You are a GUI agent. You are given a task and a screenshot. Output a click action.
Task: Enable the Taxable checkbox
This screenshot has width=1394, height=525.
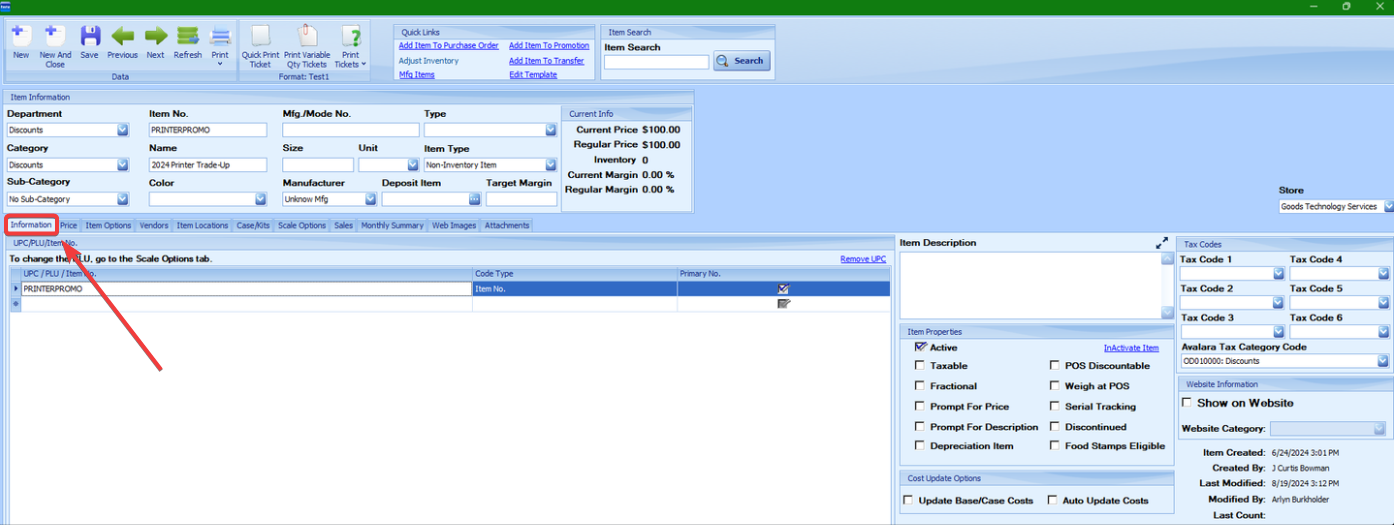pyautogui.click(x=920, y=366)
